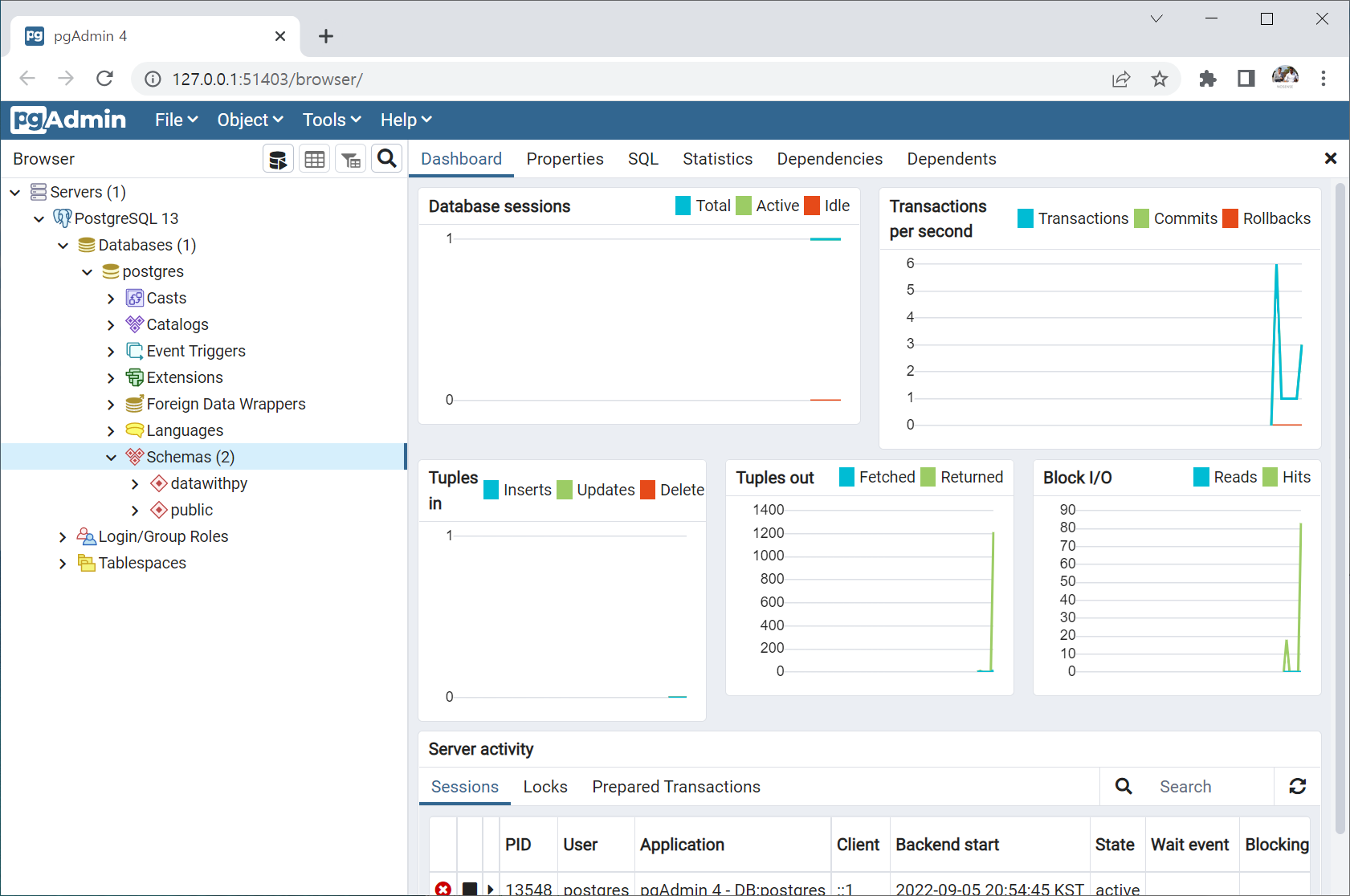Viewport: 1350px width, 896px height.
Task: Reload the browser page
Action: pos(104,79)
